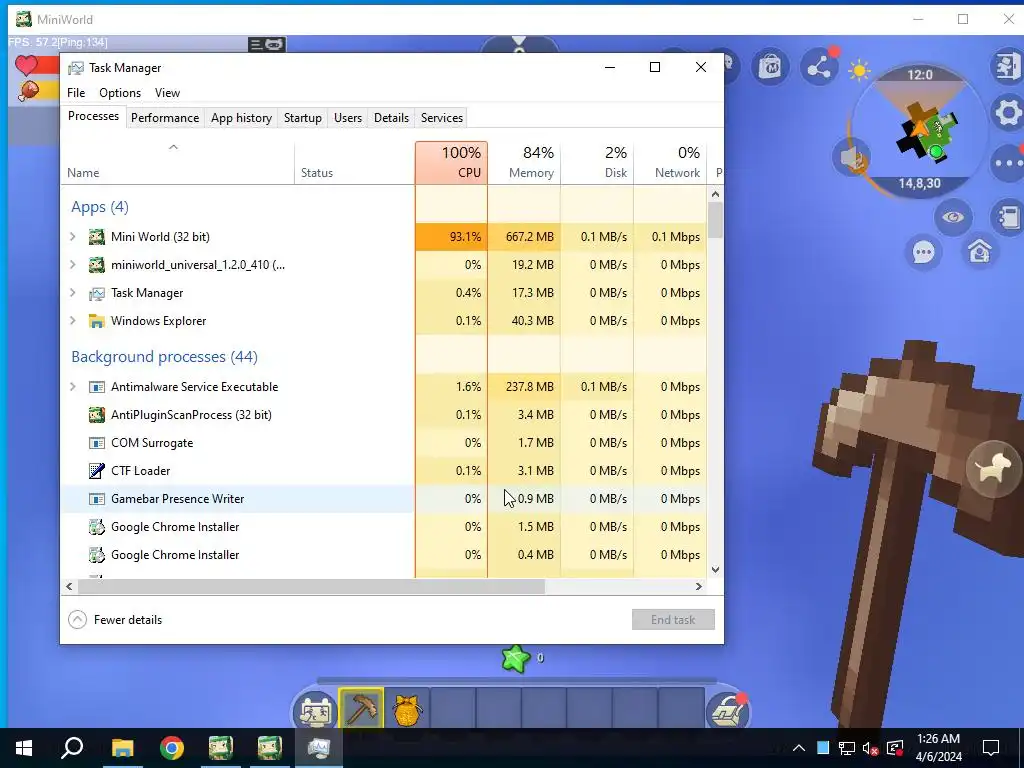Expand the miniworld_universal_1.2.0_410 row
The height and width of the screenshot is (768, 1024).
[72, 264]
